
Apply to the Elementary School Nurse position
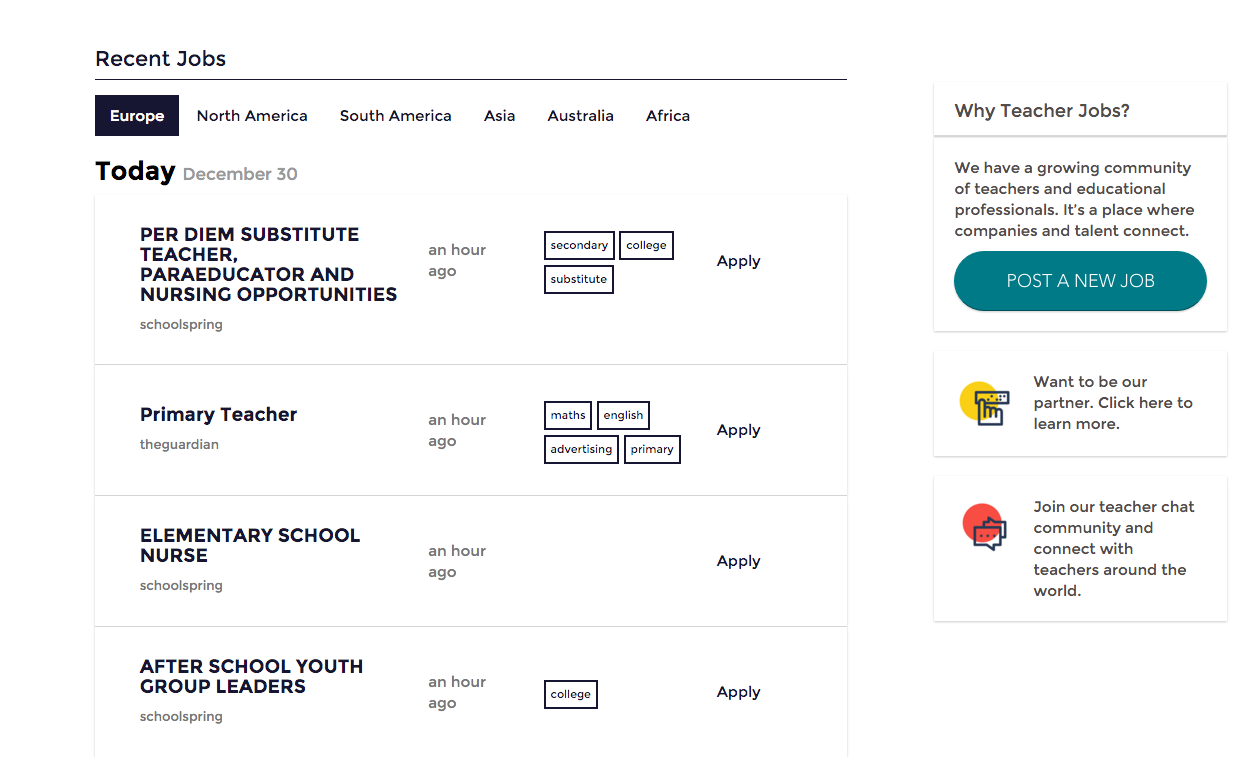click(x=738, y=561)
